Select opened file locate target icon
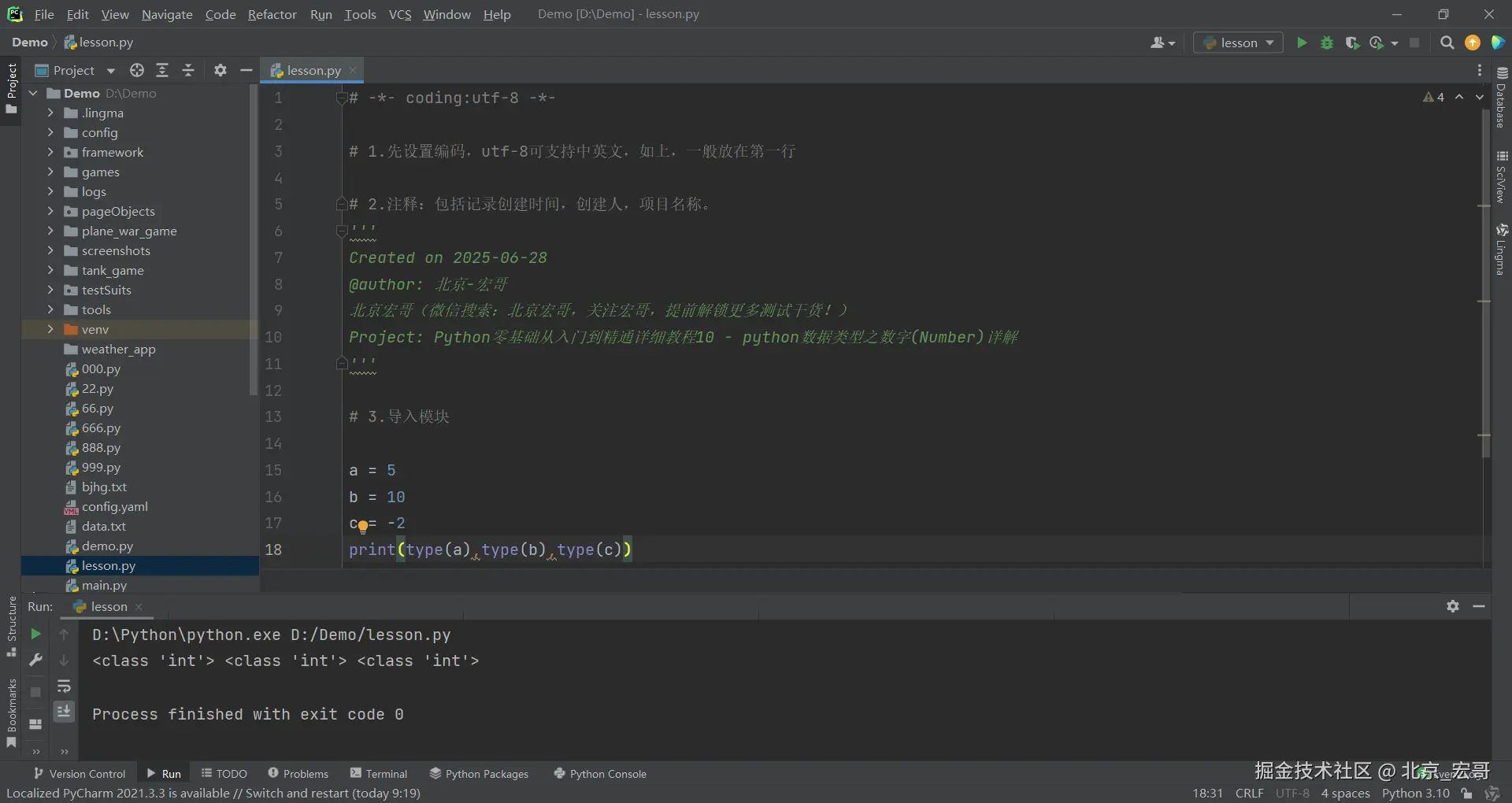1512x803 pixels. point(137,70)
